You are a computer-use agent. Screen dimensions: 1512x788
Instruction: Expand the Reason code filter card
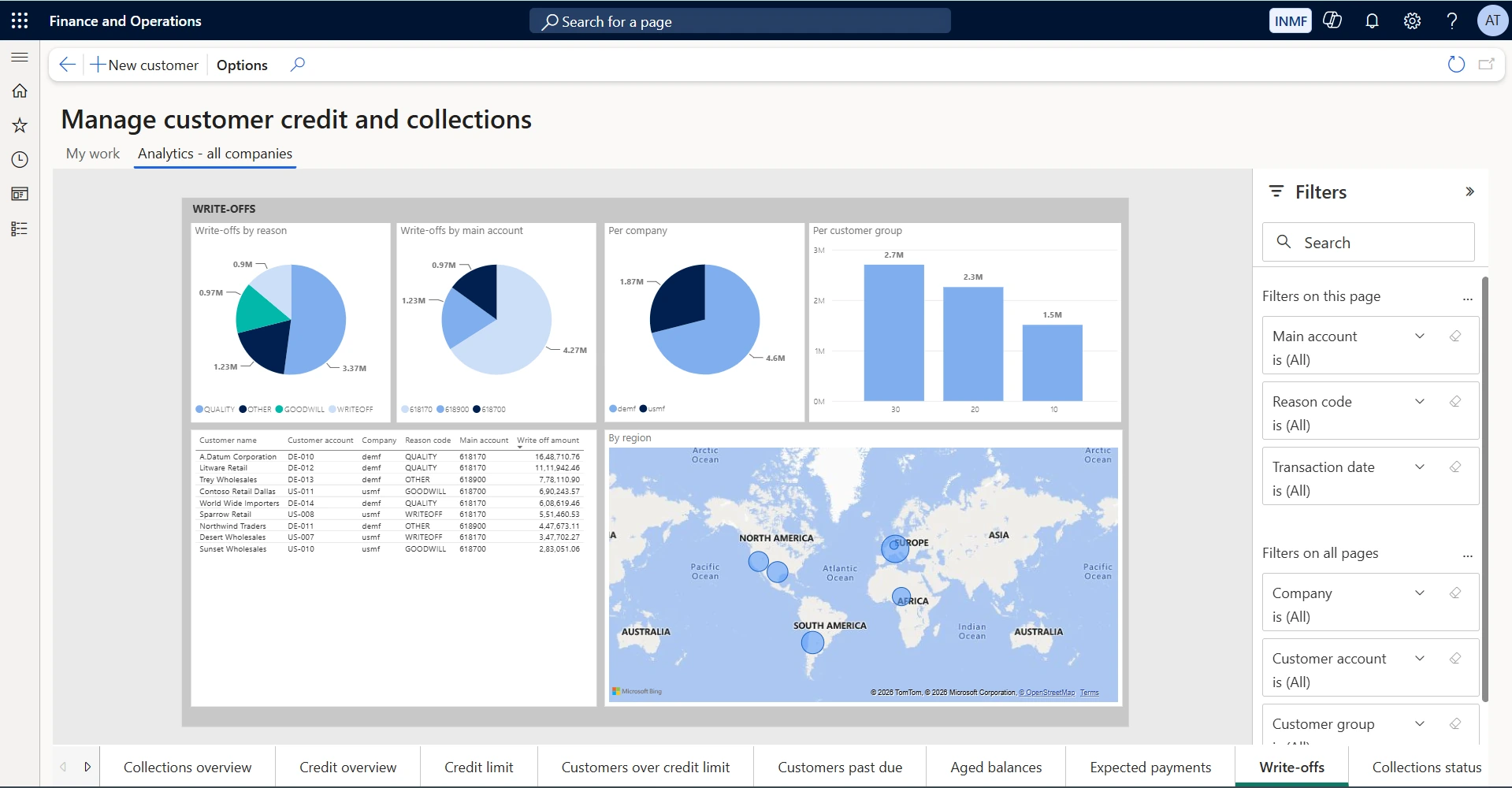(1420, 402)
